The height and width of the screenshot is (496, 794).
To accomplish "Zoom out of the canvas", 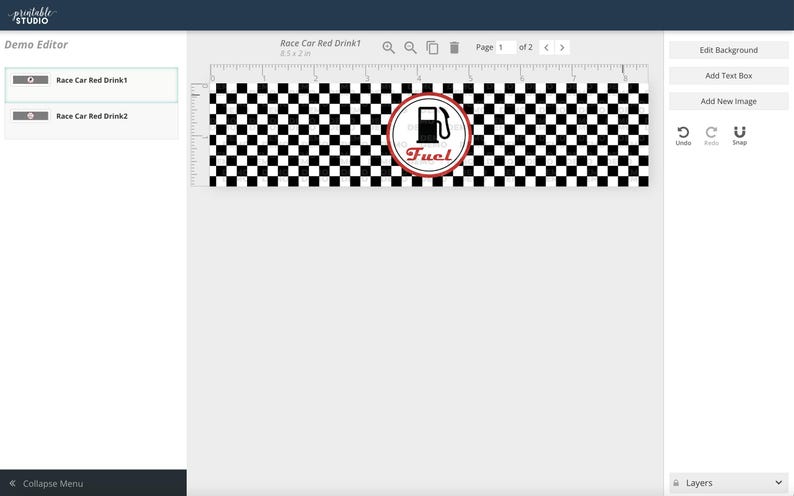I will pyautogui.click(x=410, y=48).
